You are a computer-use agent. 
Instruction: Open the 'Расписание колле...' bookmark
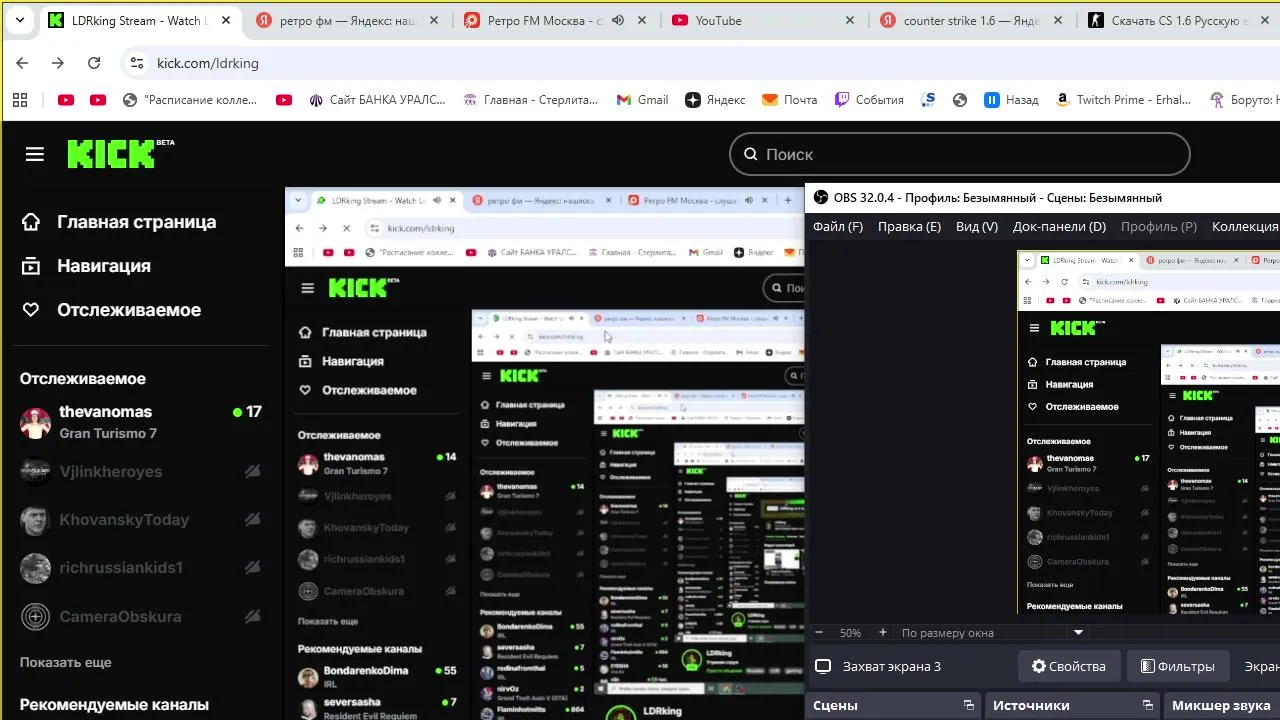(190, 100)
